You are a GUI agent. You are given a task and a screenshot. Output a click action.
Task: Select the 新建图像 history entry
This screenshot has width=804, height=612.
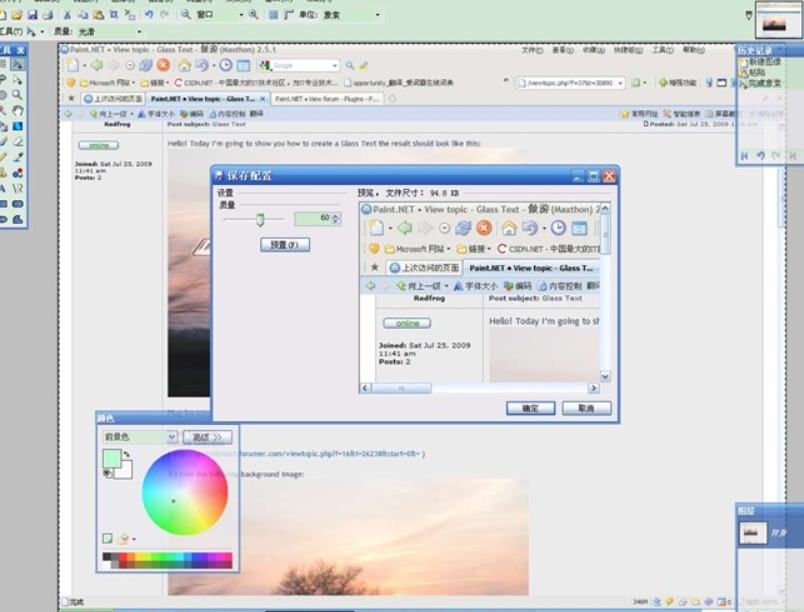tap(760, 62)
